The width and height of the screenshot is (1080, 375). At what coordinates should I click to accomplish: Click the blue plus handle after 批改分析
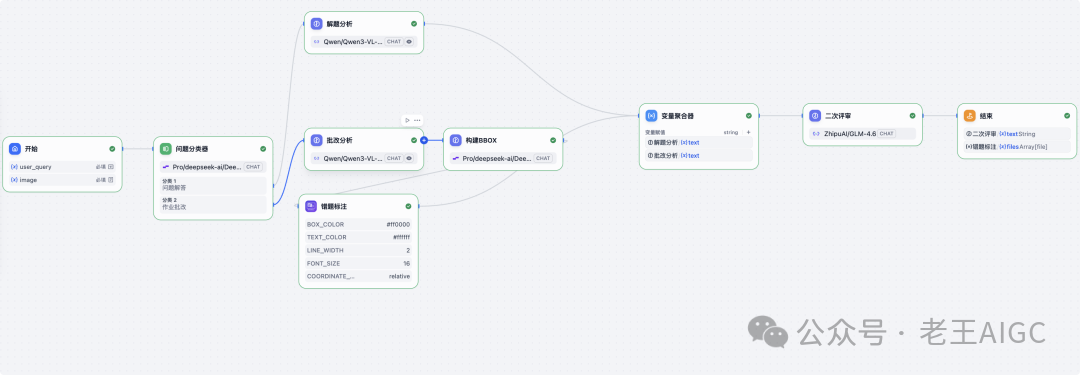point(424,140)
